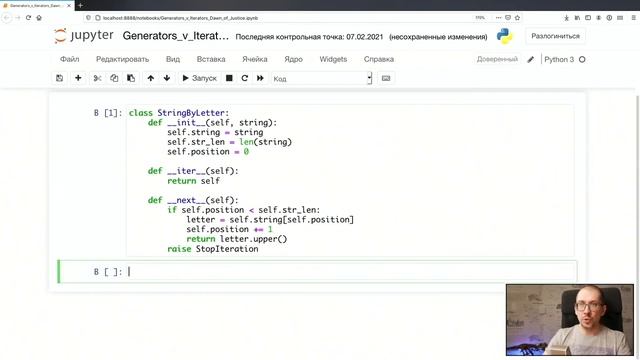Click the self.position = 0 line
Viewport: 640px width, 360px height.
(208, 151)
